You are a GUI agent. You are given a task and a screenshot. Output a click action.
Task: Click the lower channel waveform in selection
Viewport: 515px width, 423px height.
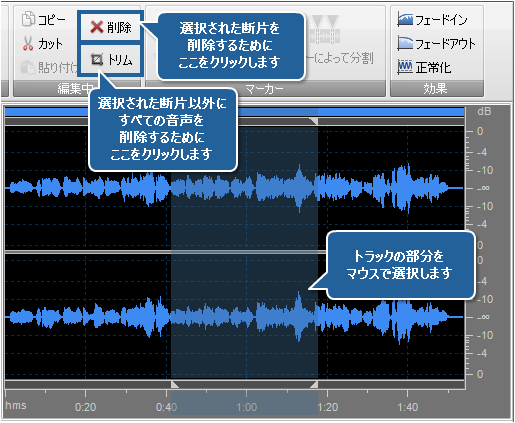[244, 317]
